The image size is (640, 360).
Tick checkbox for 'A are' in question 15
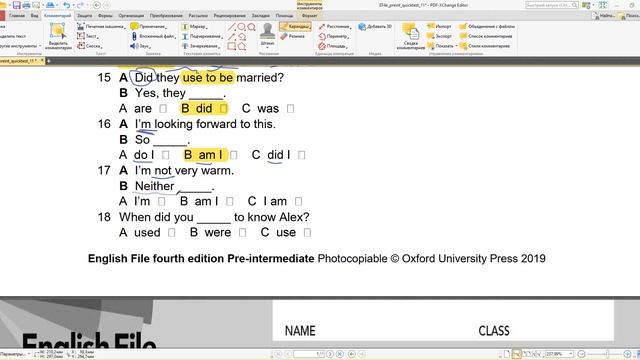(x=163, y=109)
